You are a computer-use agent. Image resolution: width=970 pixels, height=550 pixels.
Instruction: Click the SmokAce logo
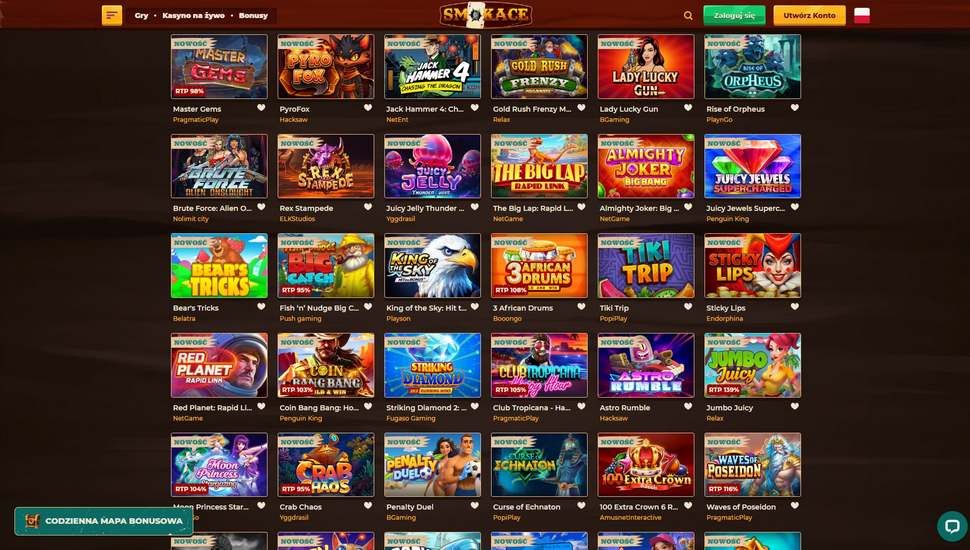(486, 15)
